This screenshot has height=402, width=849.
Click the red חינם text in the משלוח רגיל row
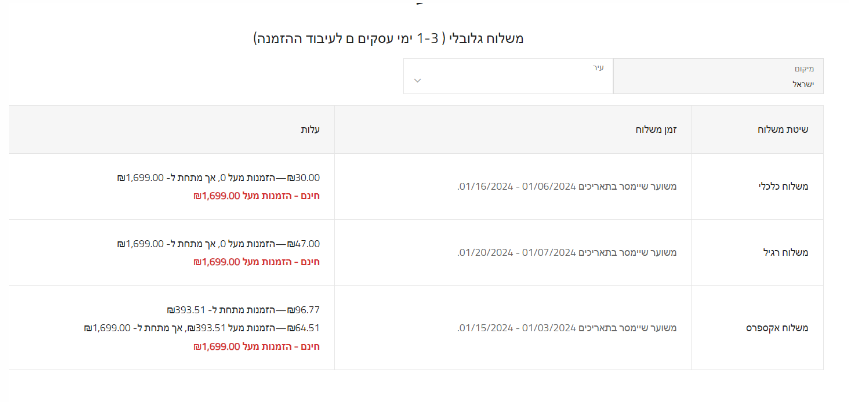coord(256,261)
